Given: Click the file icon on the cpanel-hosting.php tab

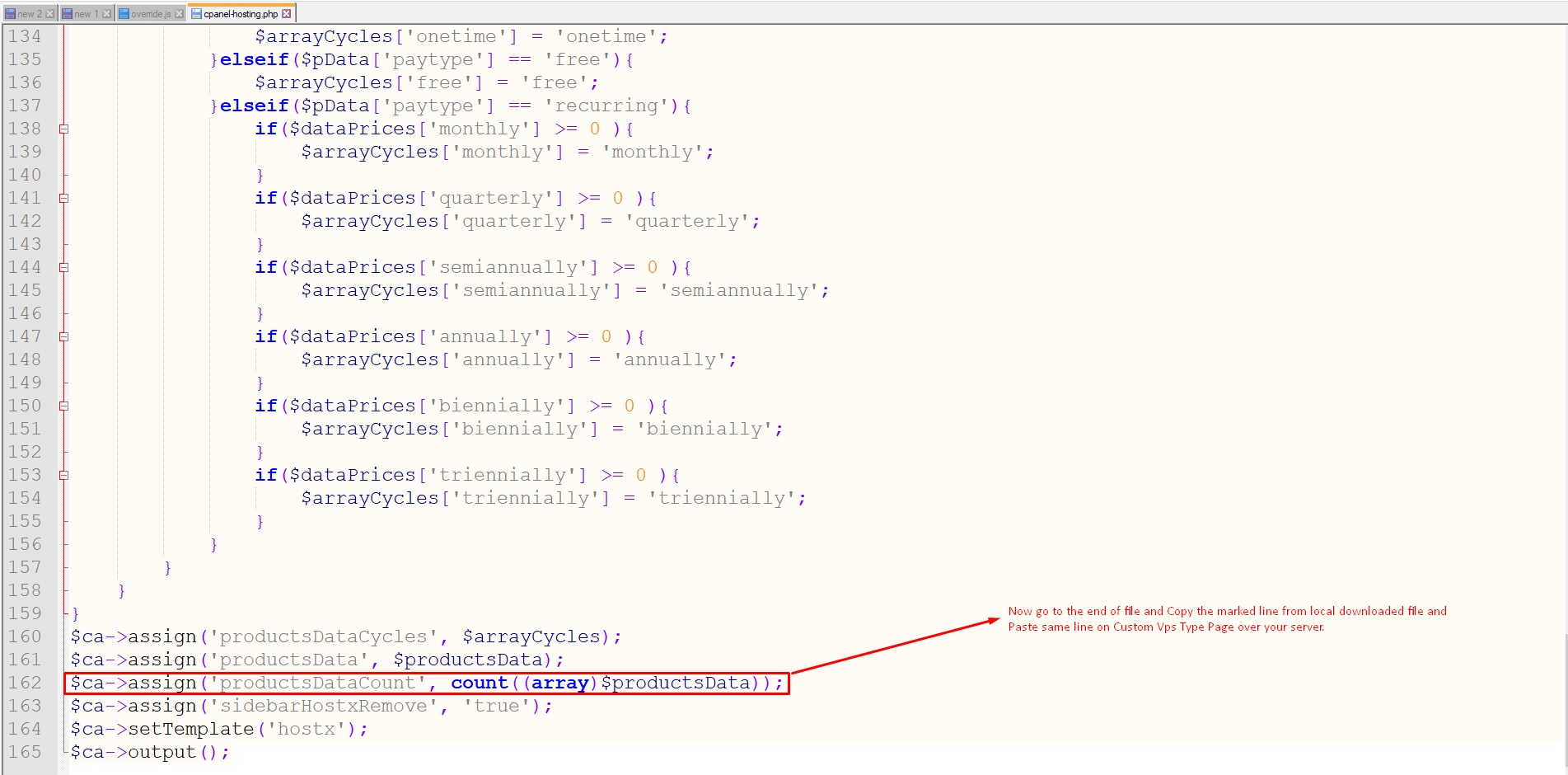Looking at the screenshot, I should point(196,14).
